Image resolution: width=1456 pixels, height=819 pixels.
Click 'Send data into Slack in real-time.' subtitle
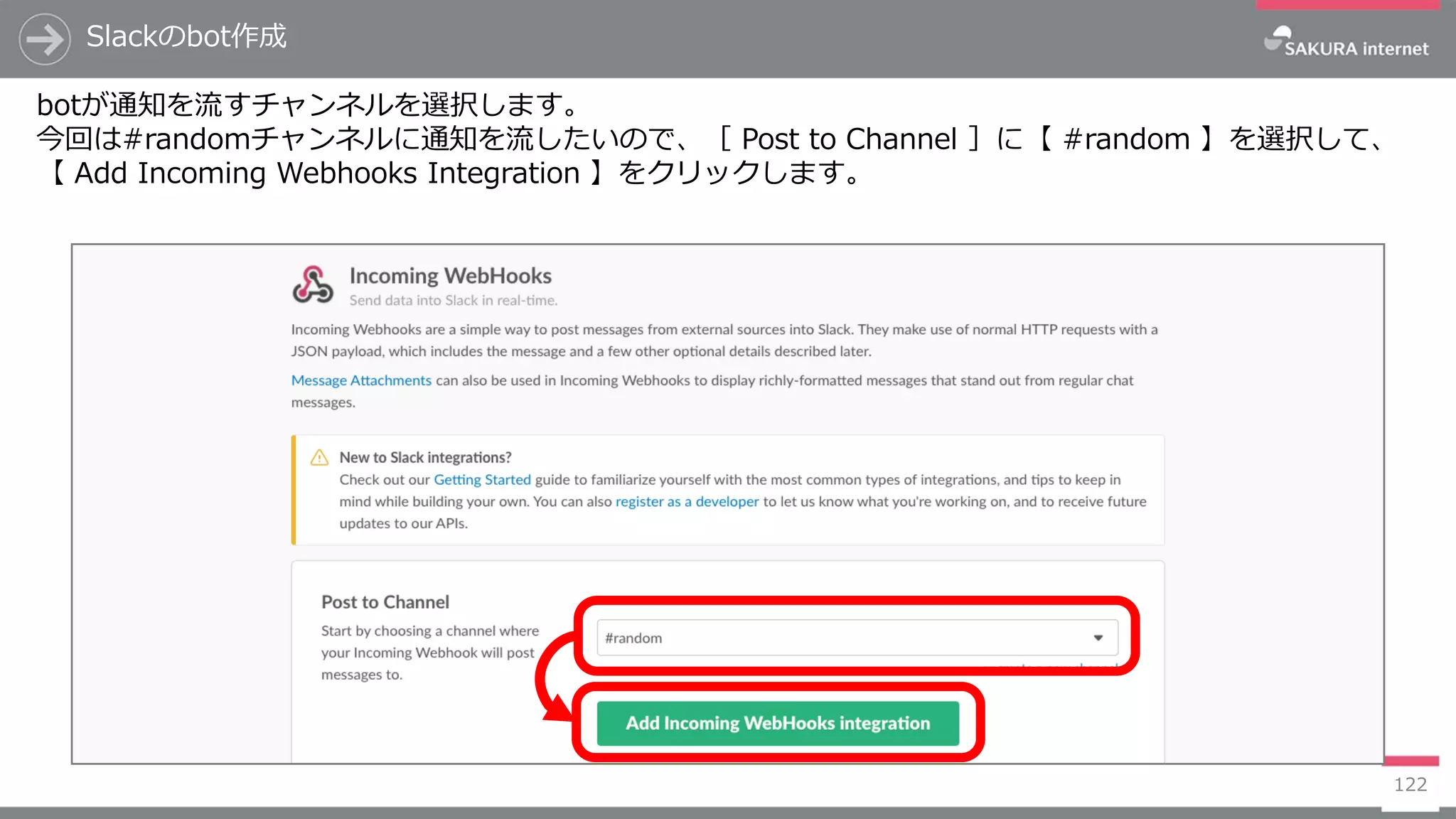(454, 301)
